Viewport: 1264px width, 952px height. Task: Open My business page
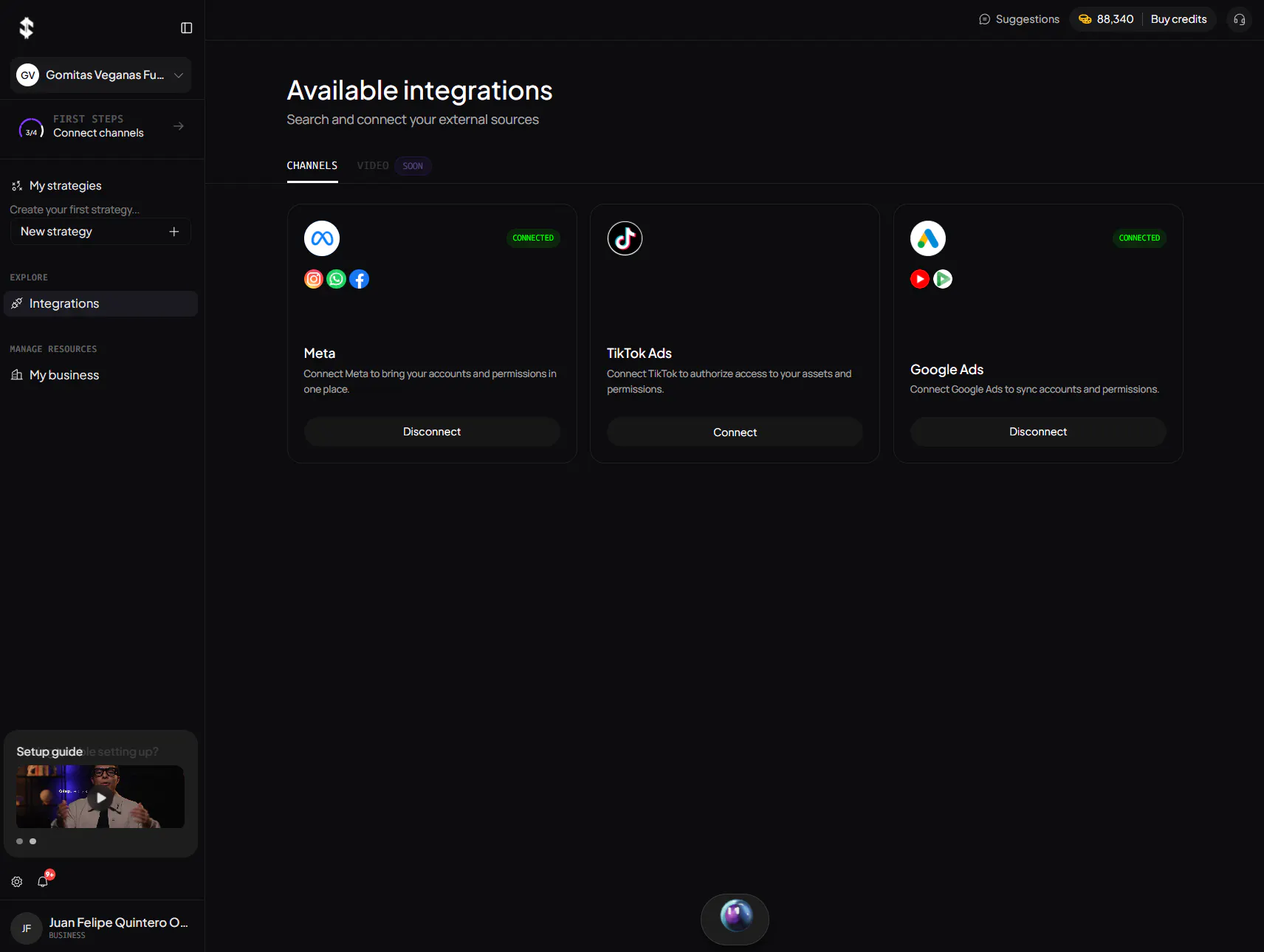pyautogui.click(x=64, y=376)
